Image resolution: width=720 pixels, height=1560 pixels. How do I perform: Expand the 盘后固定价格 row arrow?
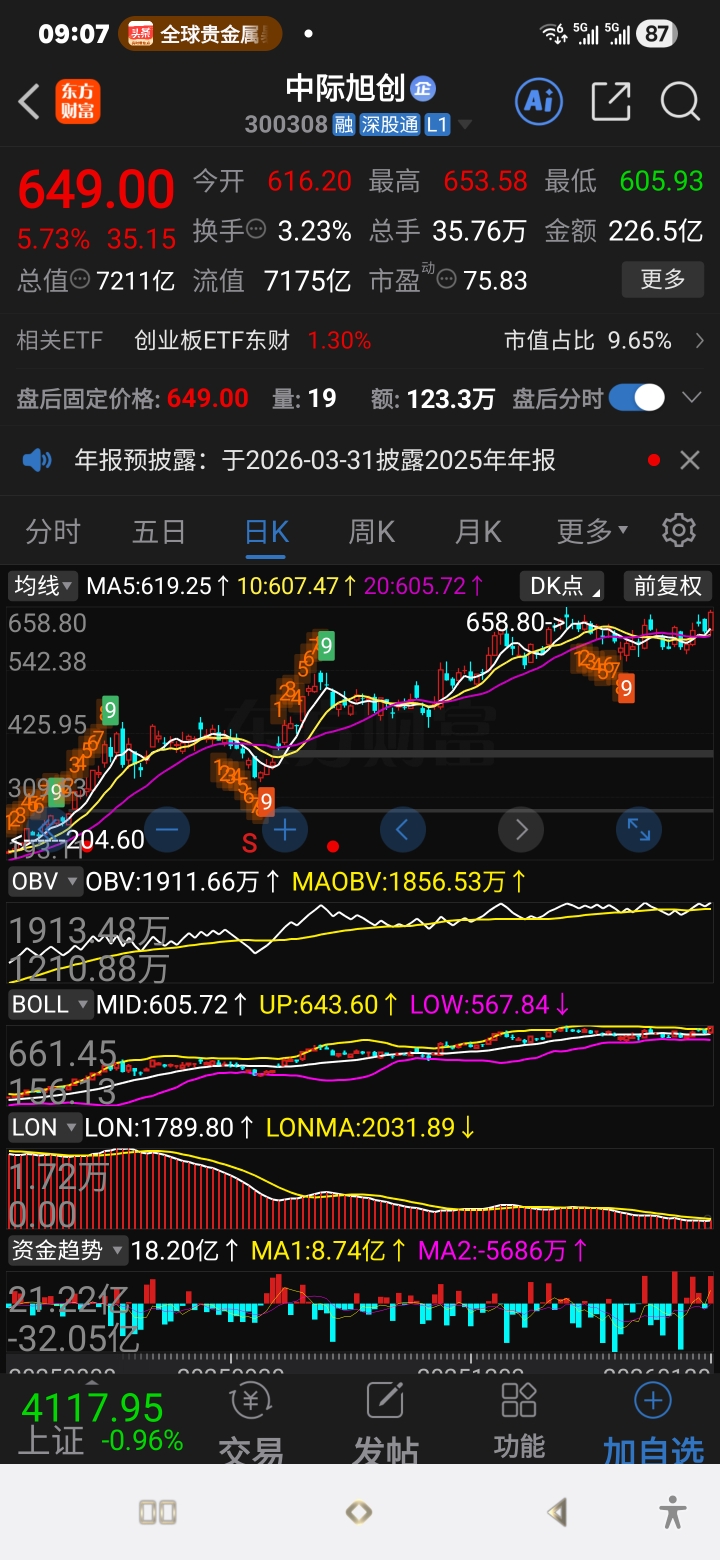[691, 398]
